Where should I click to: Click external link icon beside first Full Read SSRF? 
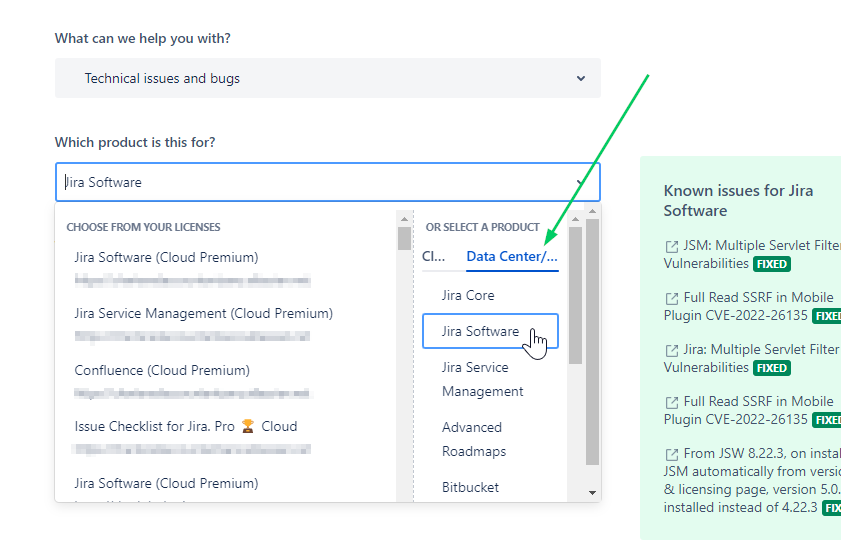click(672, 299)
